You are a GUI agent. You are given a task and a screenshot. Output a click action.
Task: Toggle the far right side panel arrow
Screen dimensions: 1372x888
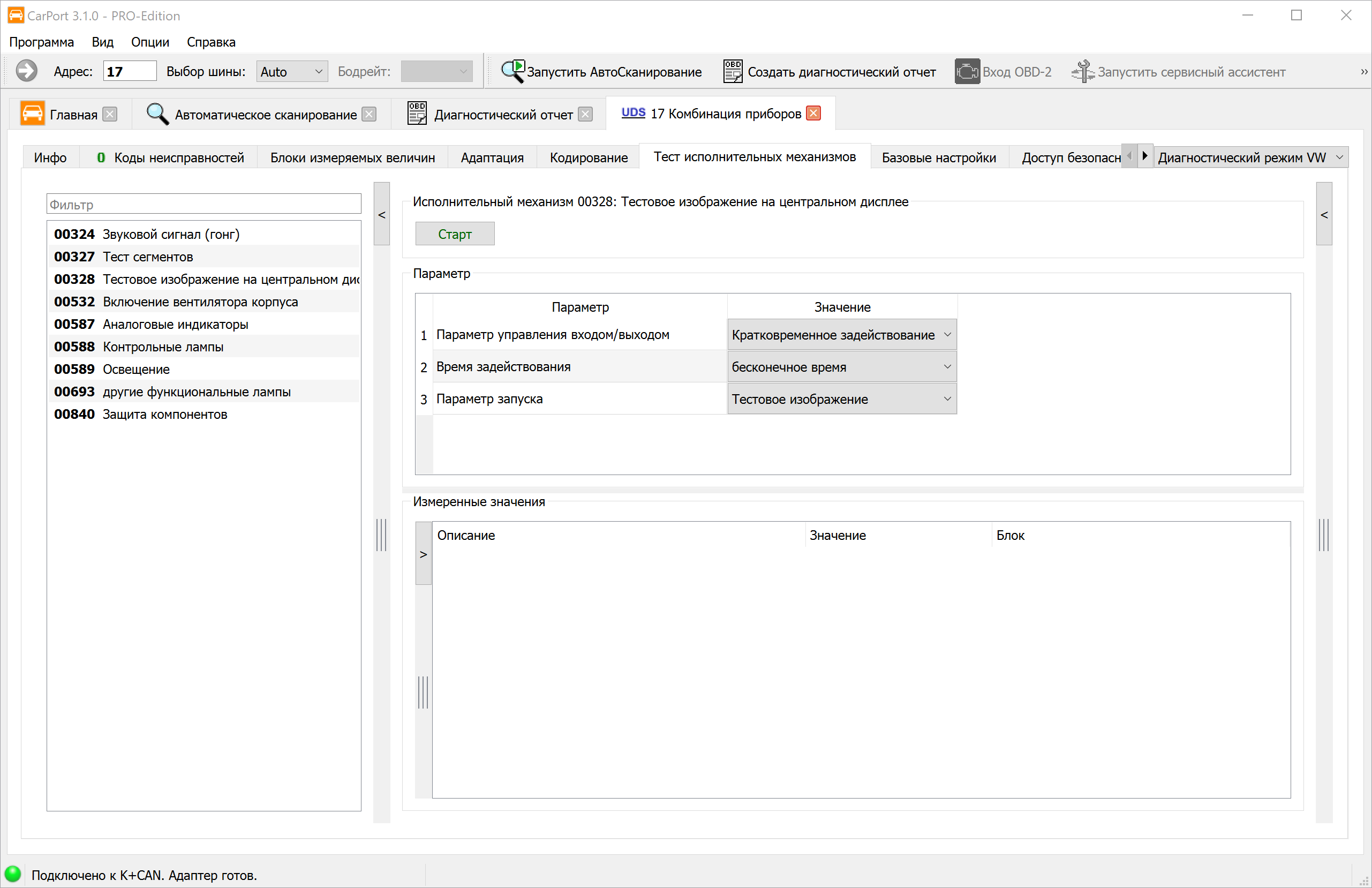[x=1324, y=215]
